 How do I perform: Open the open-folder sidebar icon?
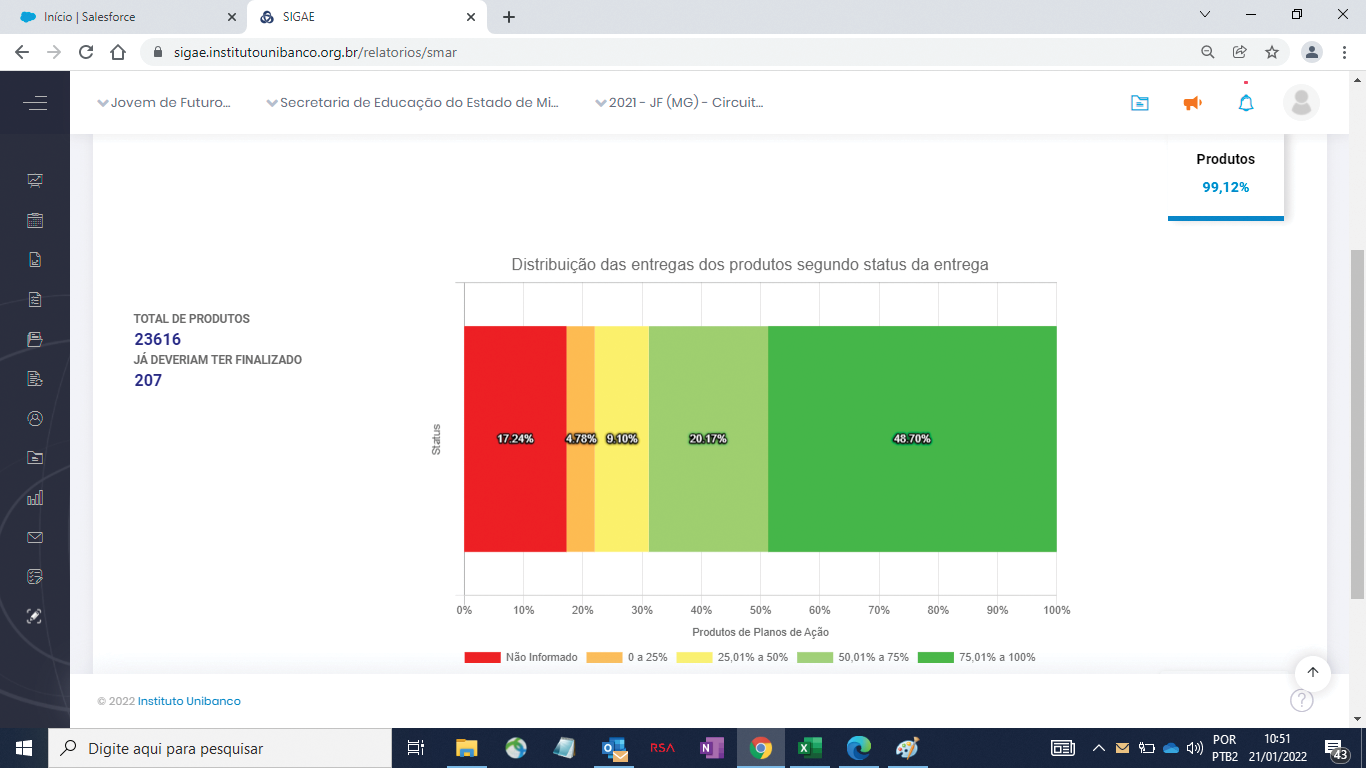[35, 339]
